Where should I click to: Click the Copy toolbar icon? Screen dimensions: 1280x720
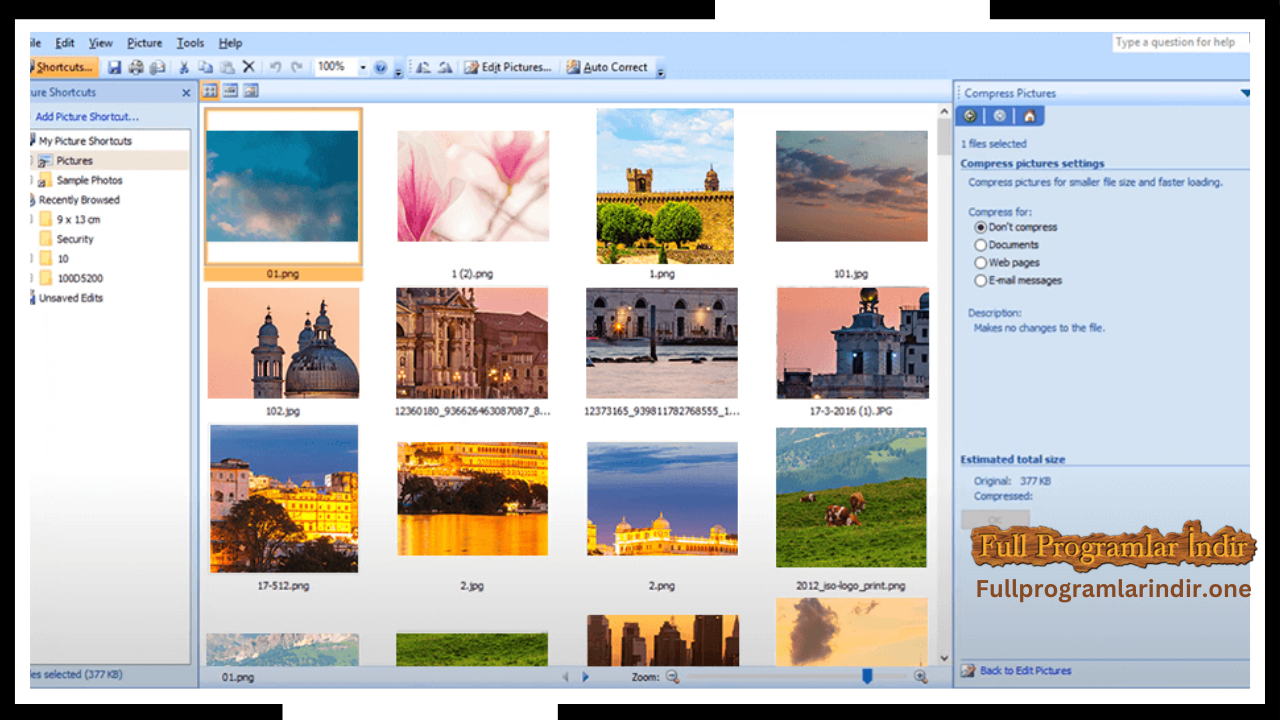tap(207, 67)
